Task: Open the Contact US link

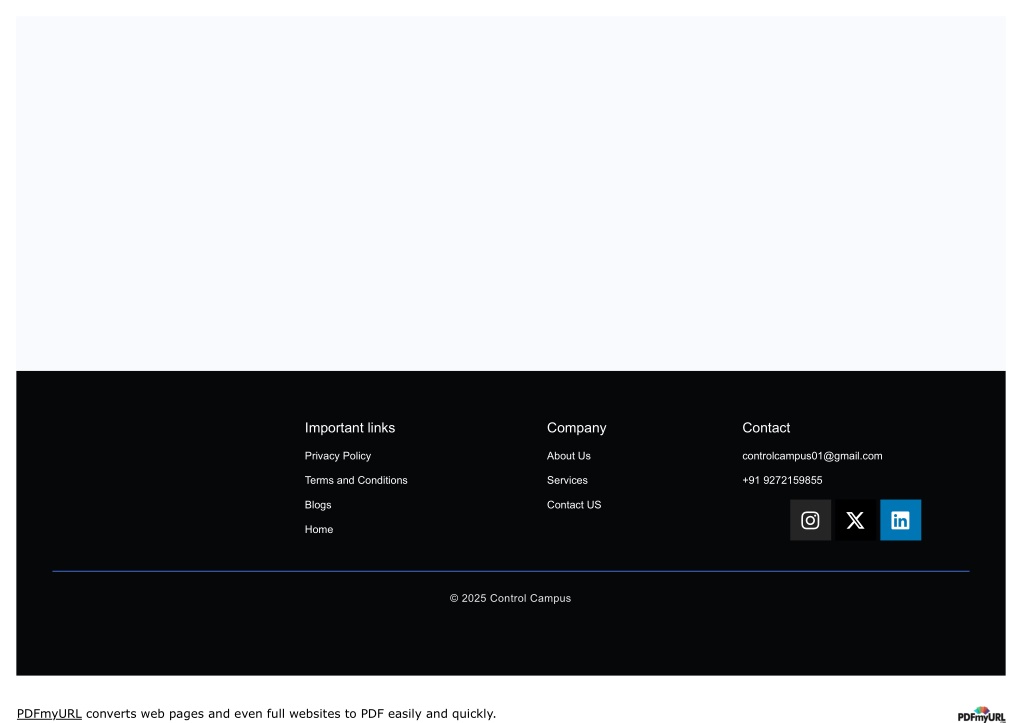Action: [573, 505]
